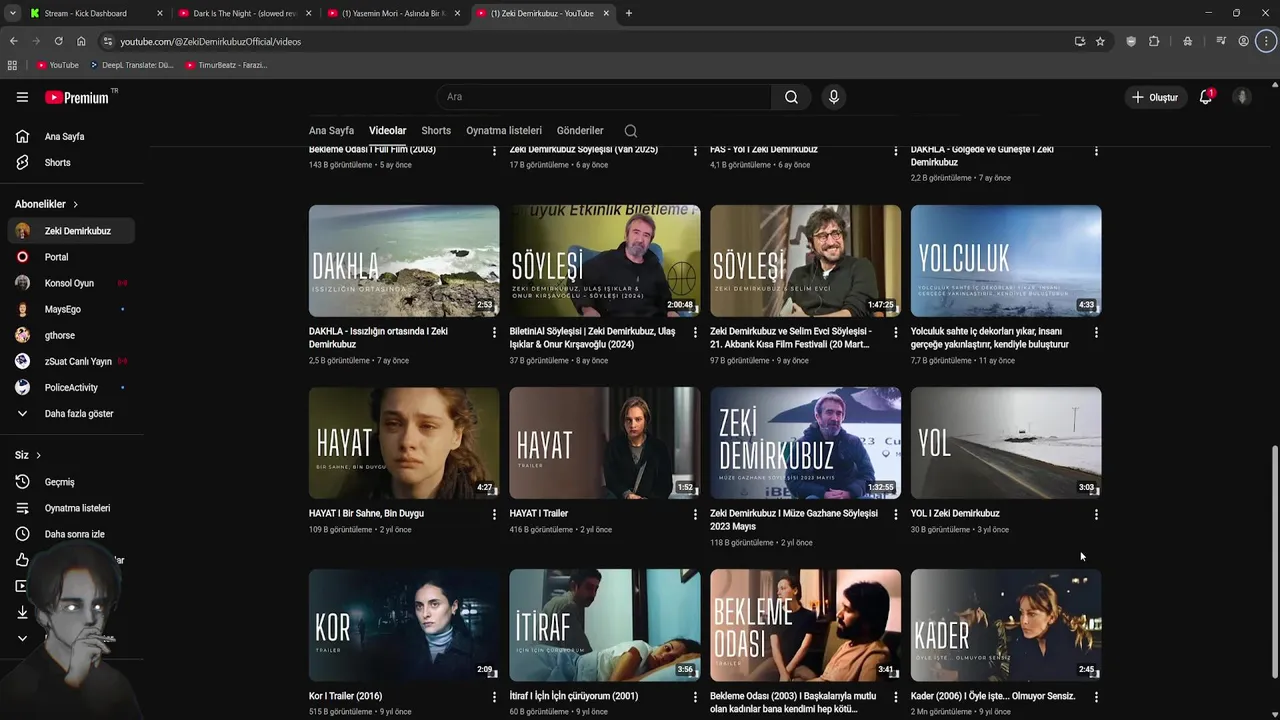Viewport: 1280px width, 720px height.
Task: Open Chrome three-dot menu
Action: click(1266, 41)
